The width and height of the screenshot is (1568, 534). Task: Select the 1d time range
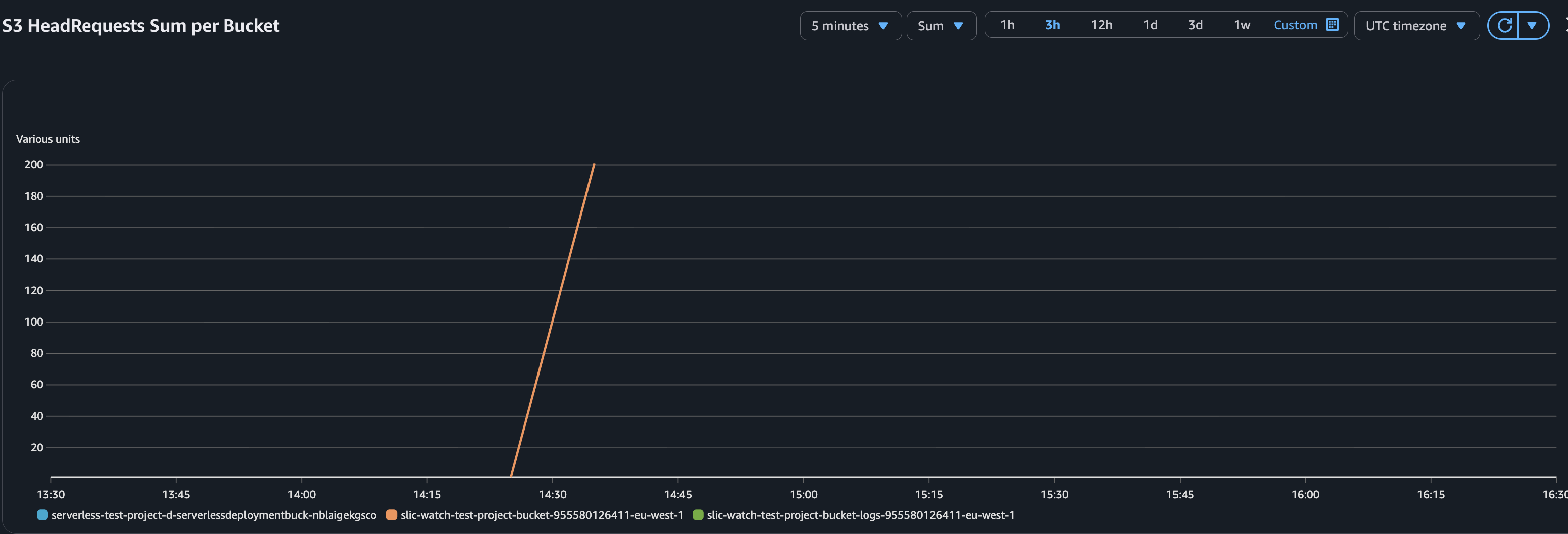(1150, 25)
